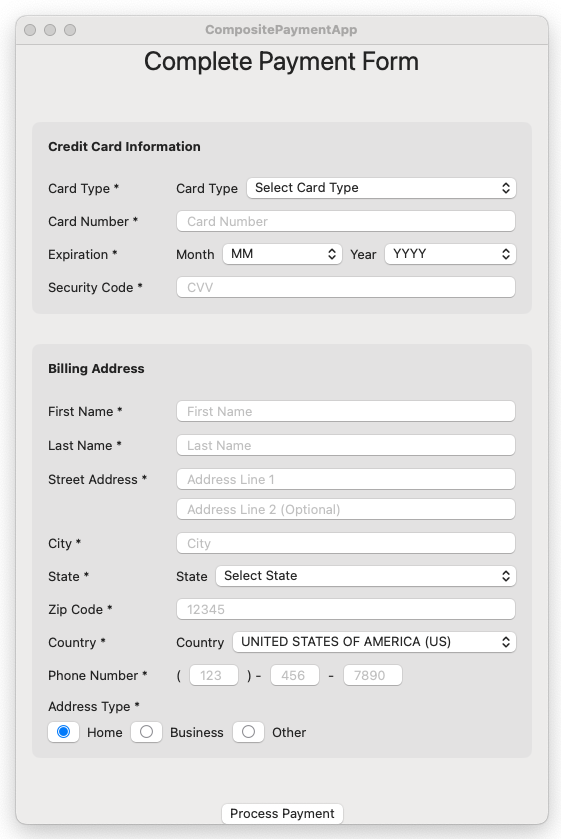Select the Home address type radio button
This screenshot has width=561, height=839.
tap(64, 732)
